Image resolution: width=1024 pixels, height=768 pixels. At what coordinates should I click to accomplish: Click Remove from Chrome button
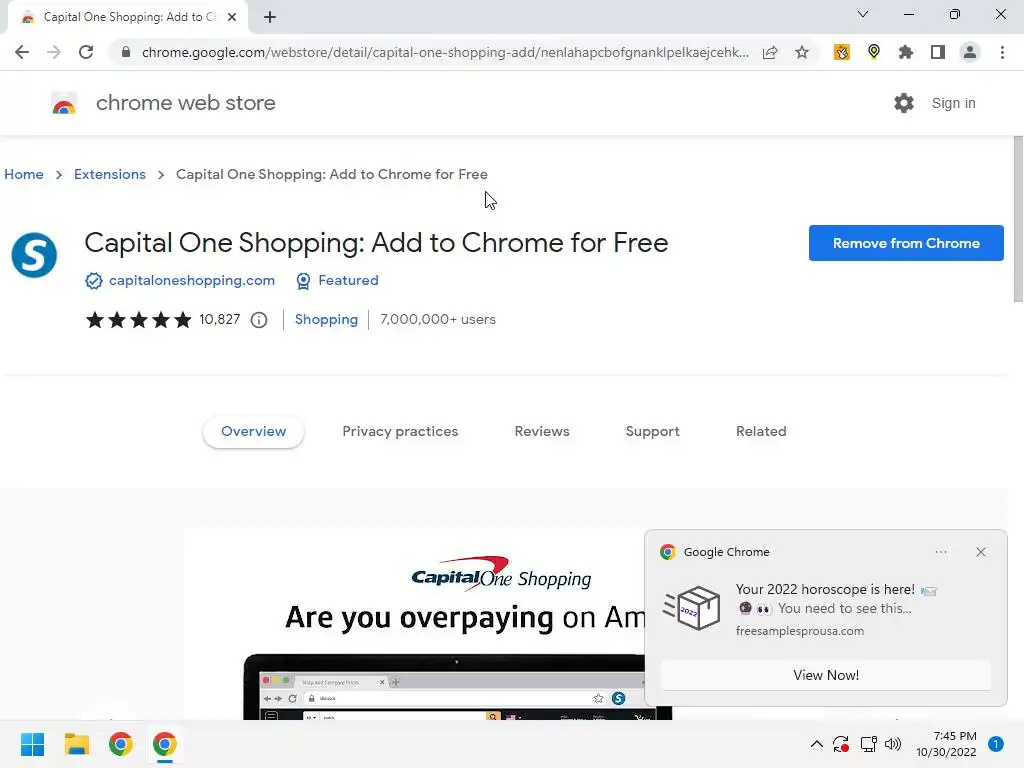point(906,243)
